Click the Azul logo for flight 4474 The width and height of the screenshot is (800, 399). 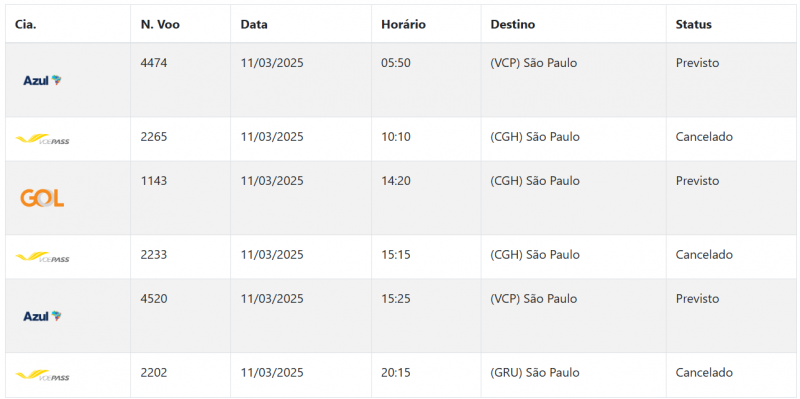pyautogui.click(x=42, y=80)
